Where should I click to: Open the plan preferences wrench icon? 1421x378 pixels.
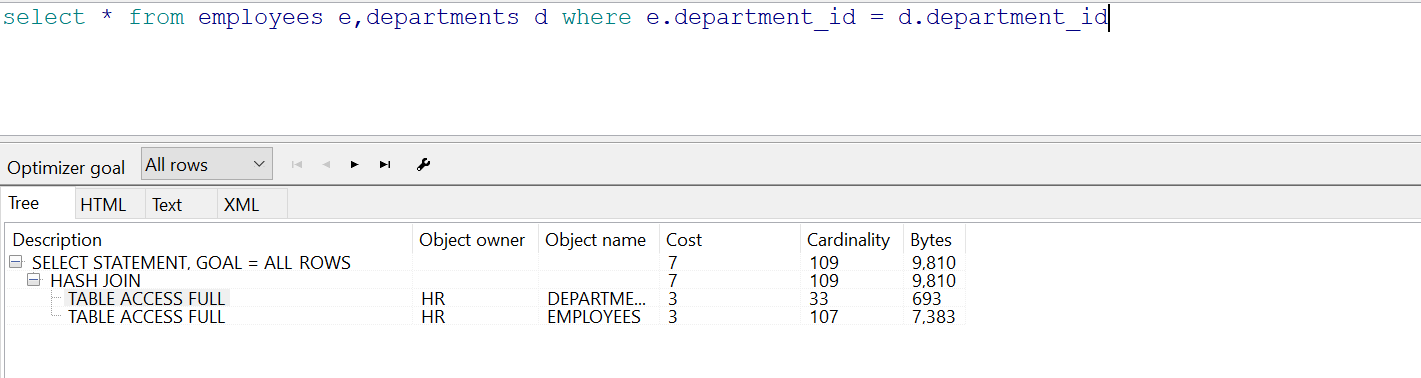click(x=423, y=165)
